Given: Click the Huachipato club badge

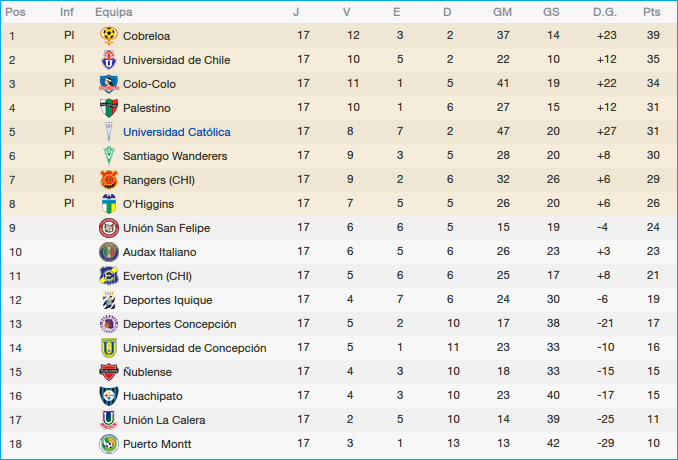Looking at the screenshot, I should pyautogui.click(x=108, y=395).
